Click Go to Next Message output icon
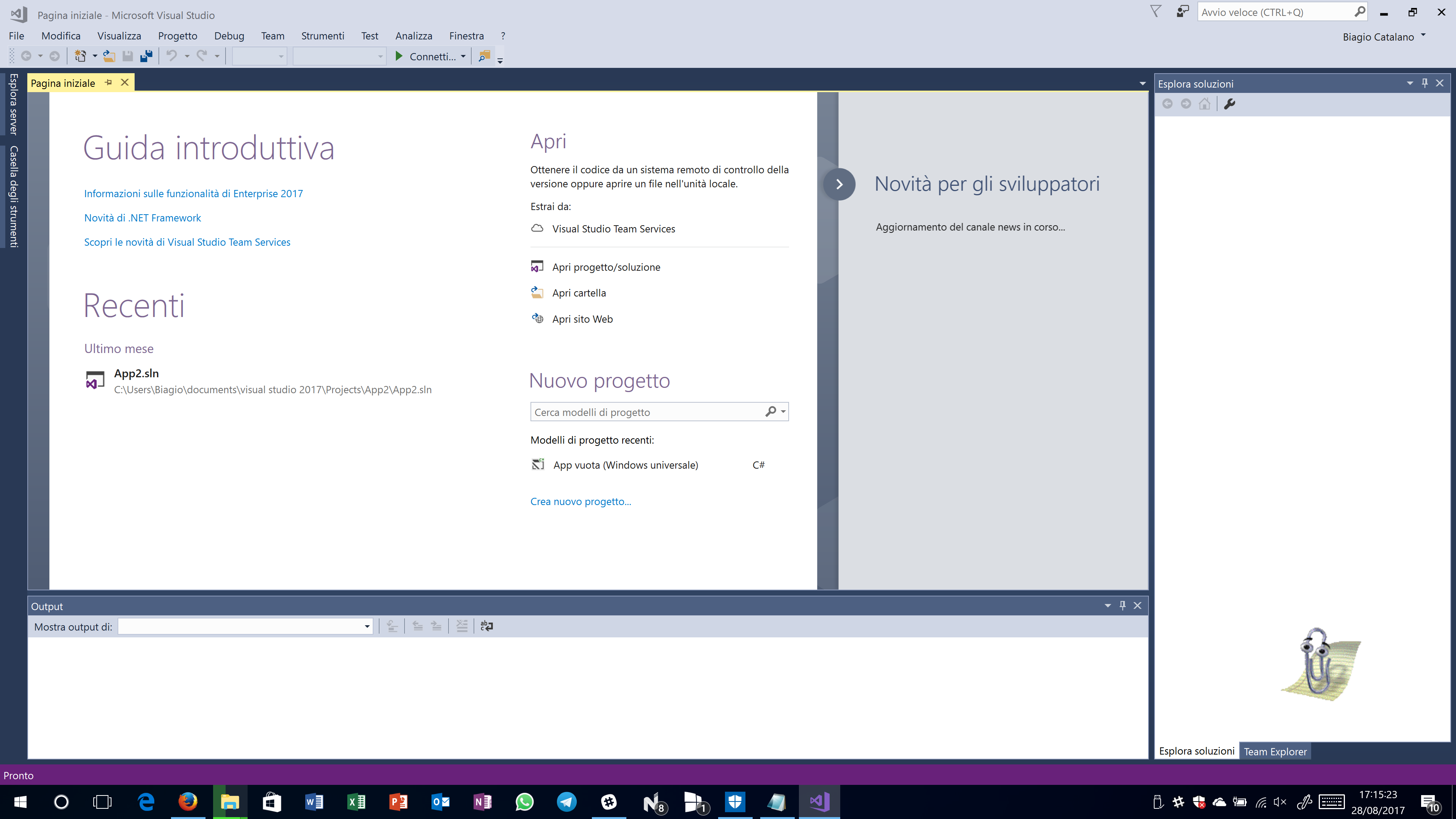Viewport: 1456px width, 819px height. (436, 626)
